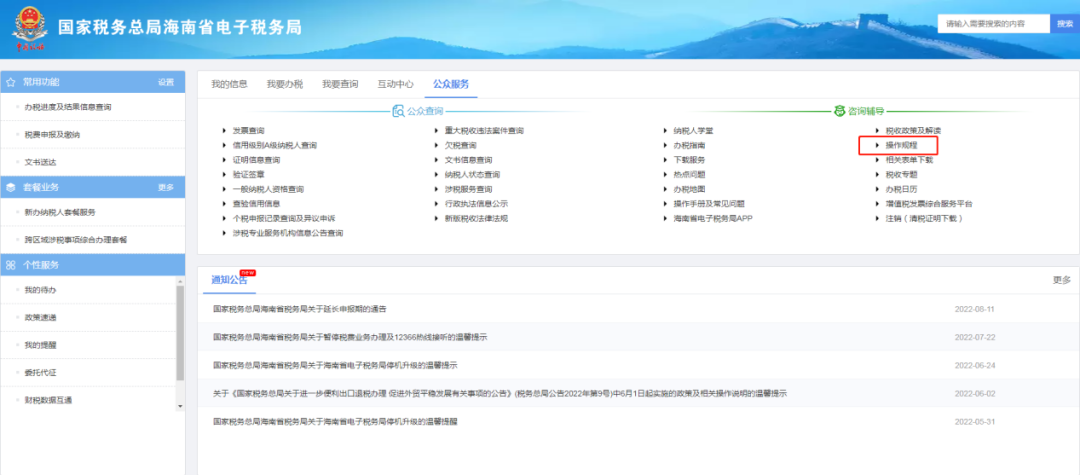This screenshot has height=475, width=1080.
Task: Open 办税进度及结果信息查询 in sidebar
Action: (68, 107)
